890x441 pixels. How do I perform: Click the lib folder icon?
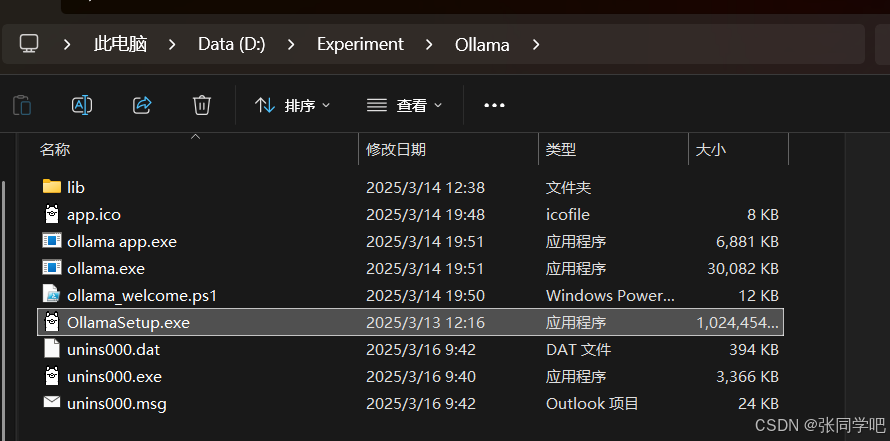52,186
